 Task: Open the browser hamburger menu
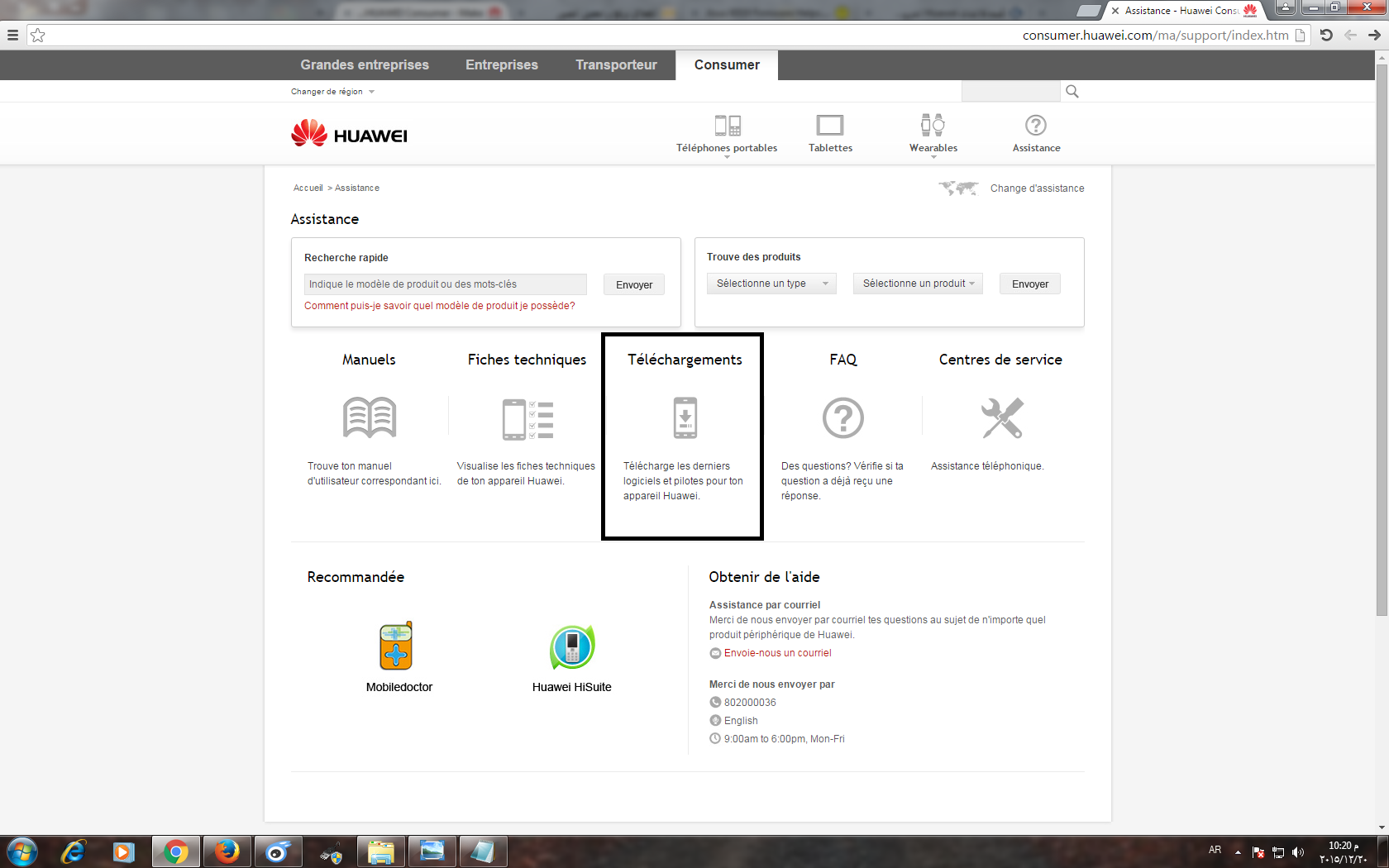[12, 35]
